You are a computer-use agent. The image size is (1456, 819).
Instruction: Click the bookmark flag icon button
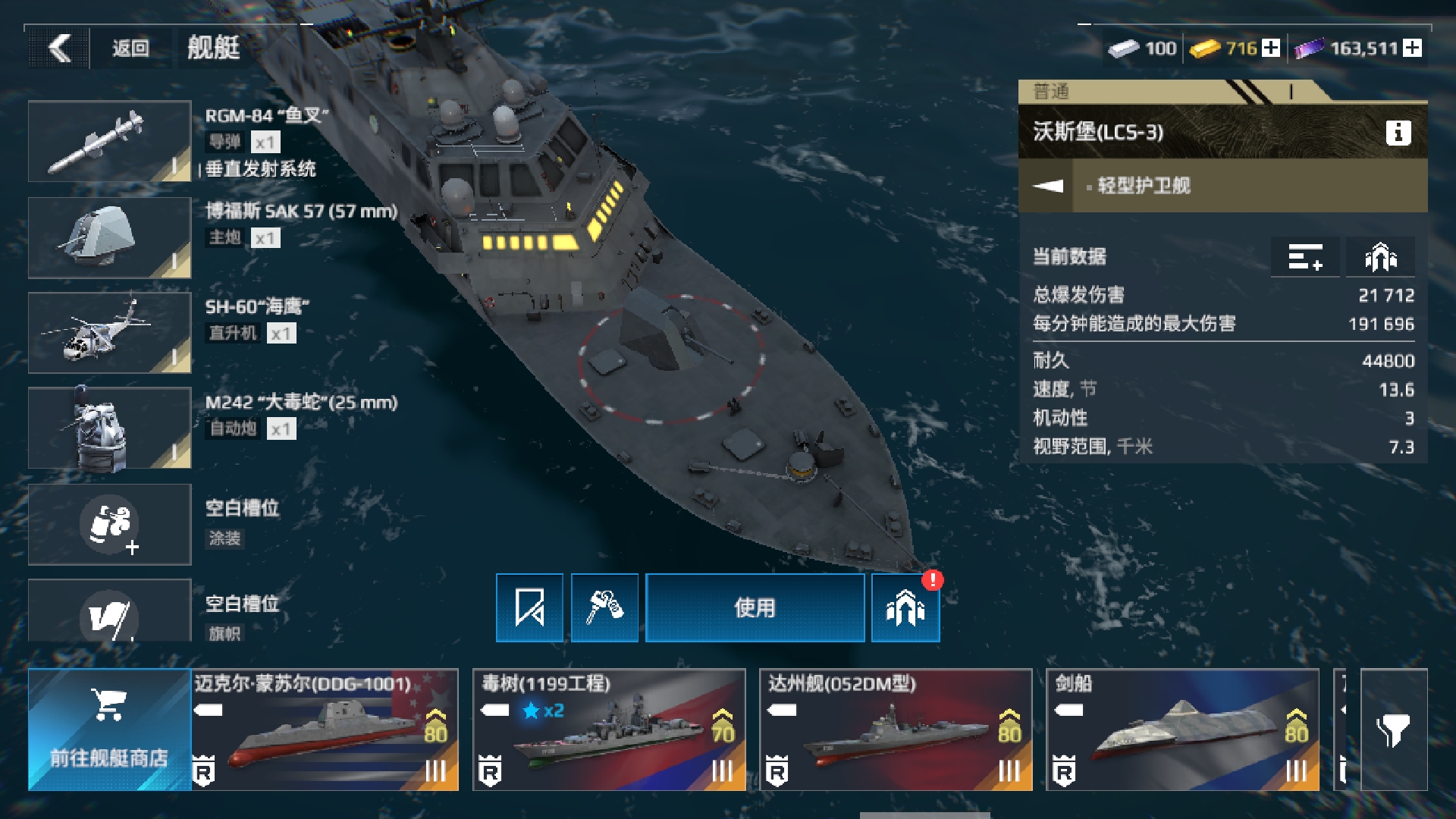[x=529, y=607]
